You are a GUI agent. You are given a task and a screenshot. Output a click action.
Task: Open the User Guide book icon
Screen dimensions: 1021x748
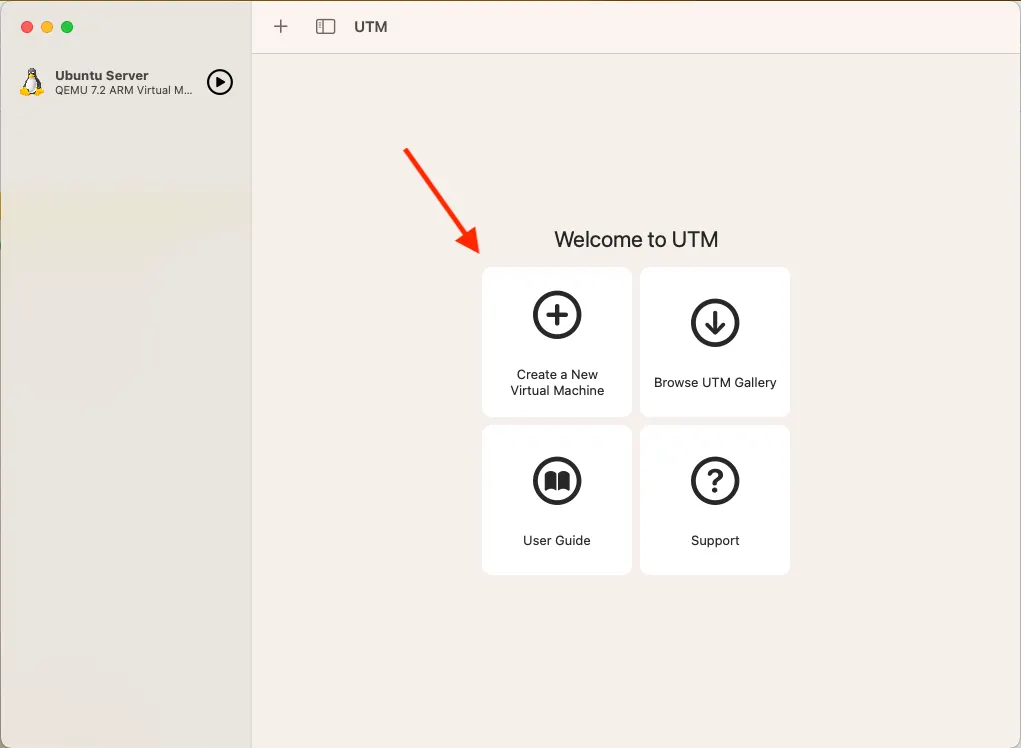pyautogui.click(x=557, y=481)
